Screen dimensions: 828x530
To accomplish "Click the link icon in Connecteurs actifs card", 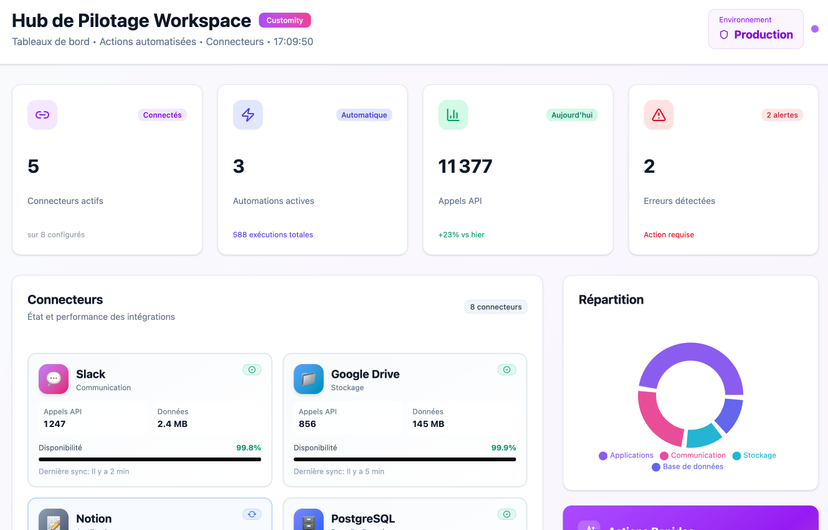I will pyautogui.click(x=42, y=115).
